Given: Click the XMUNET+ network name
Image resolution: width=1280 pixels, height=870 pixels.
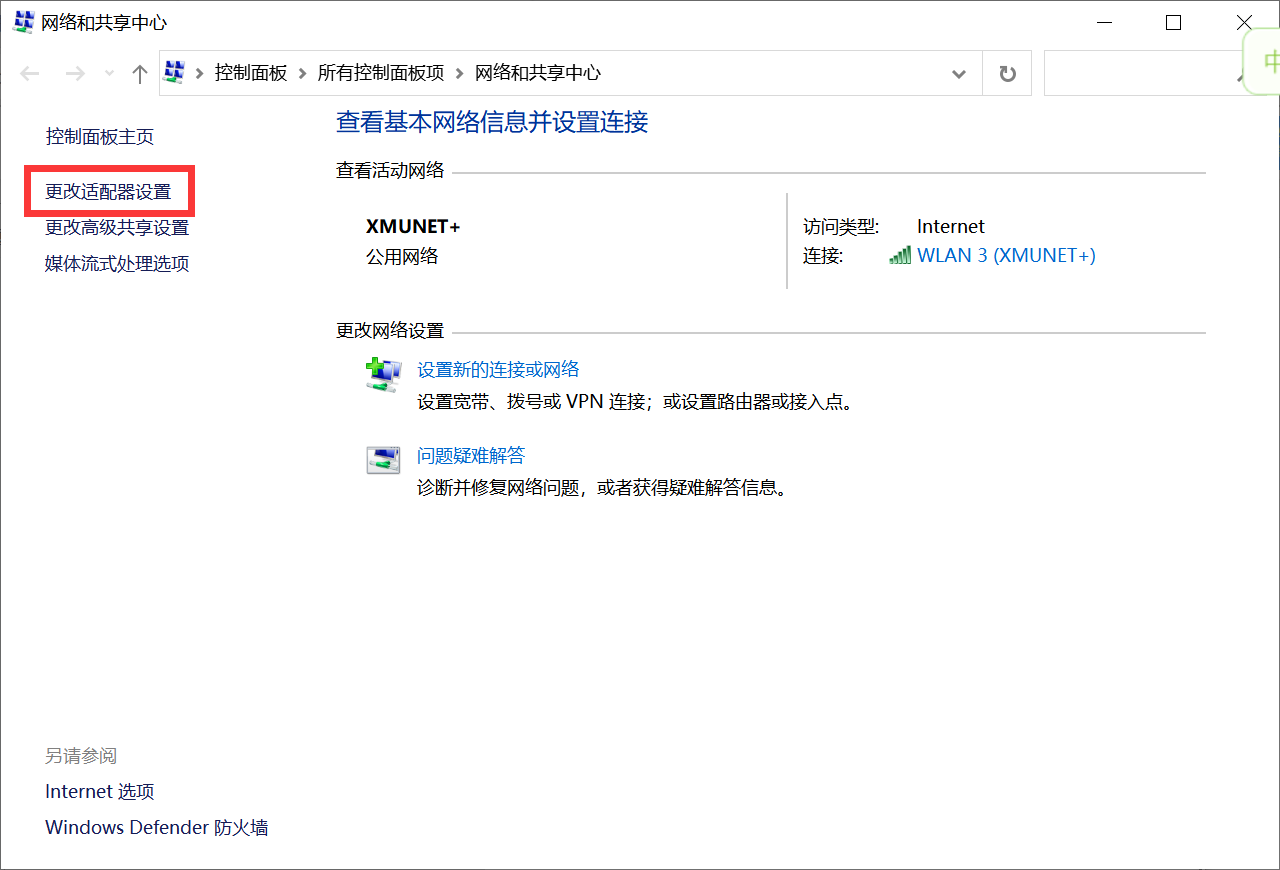Looking at the screenshot, I should click(413, 227).
